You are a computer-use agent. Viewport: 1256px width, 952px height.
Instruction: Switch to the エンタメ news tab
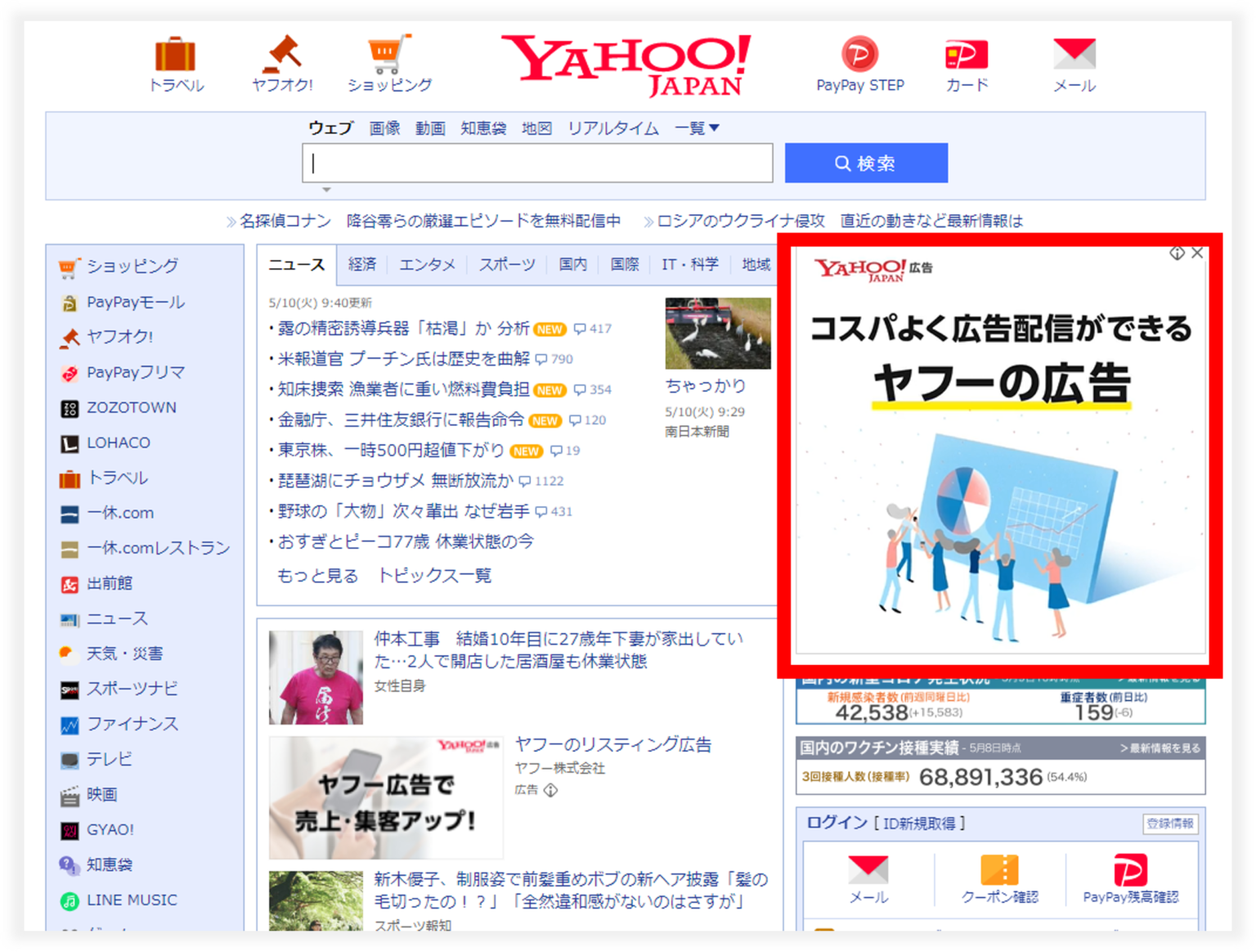tap(426, 263)
